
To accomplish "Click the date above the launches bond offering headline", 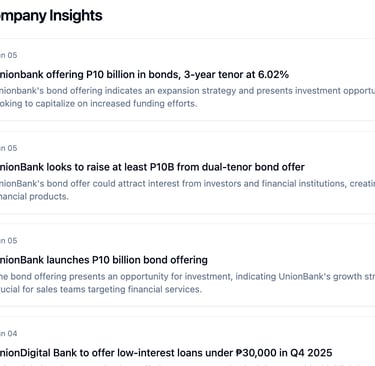I will pyautogui.click(x=8, y=241).
